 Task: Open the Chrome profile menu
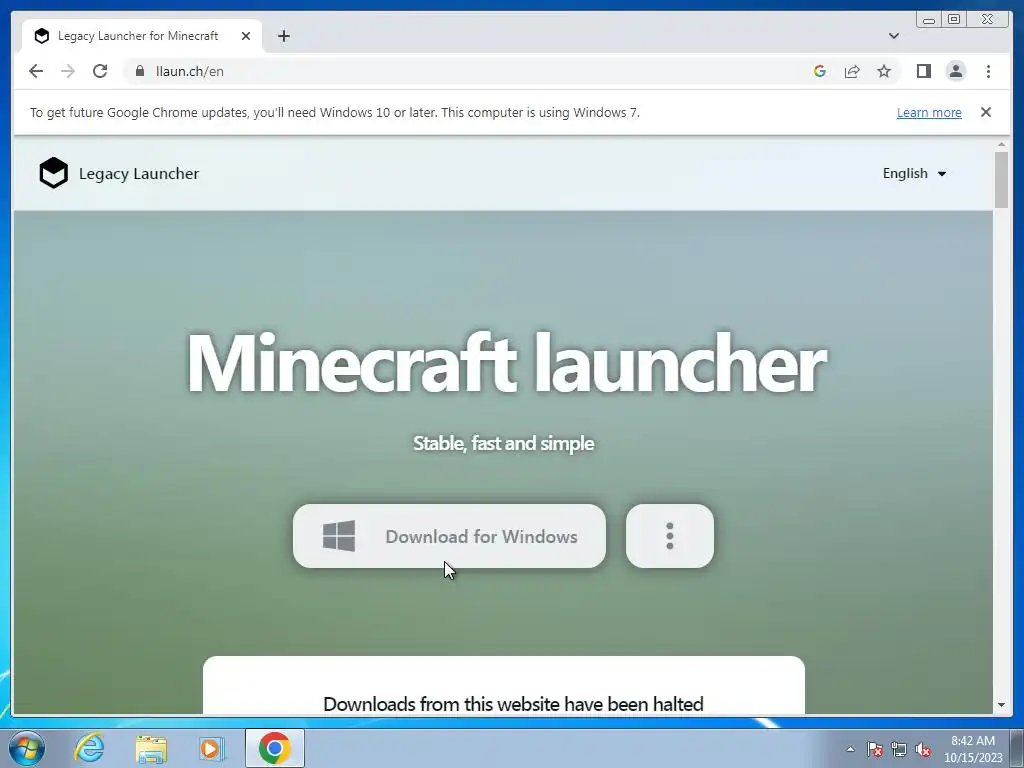click(x=955, y=71)
